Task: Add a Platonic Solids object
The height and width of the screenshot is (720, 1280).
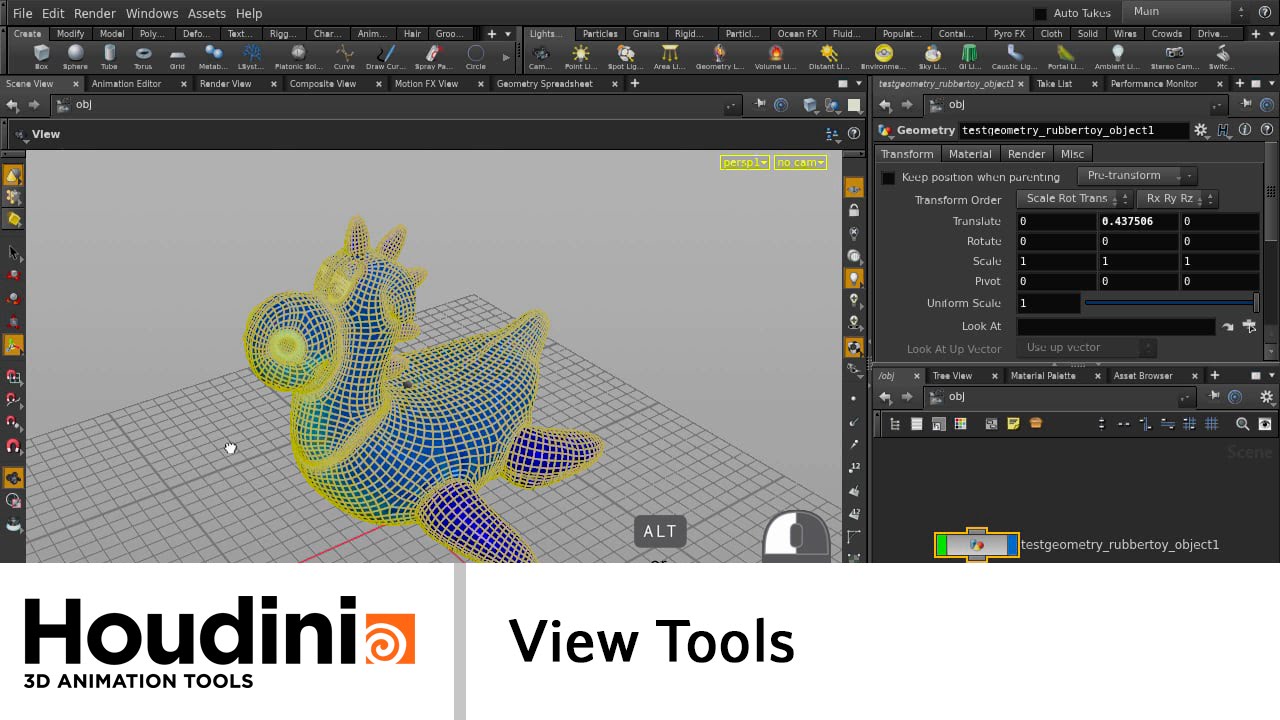Action: tap(297, 56)
